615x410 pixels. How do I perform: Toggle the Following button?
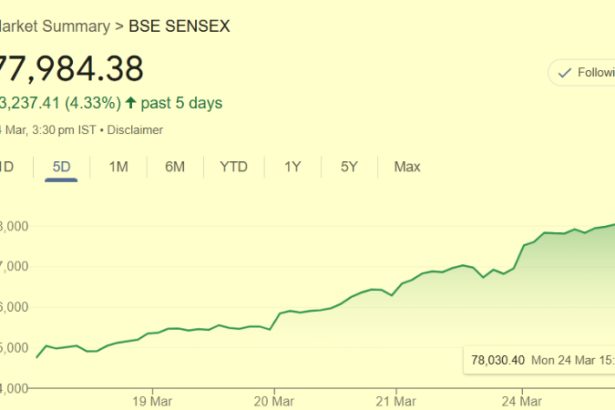tap(581, 73)
